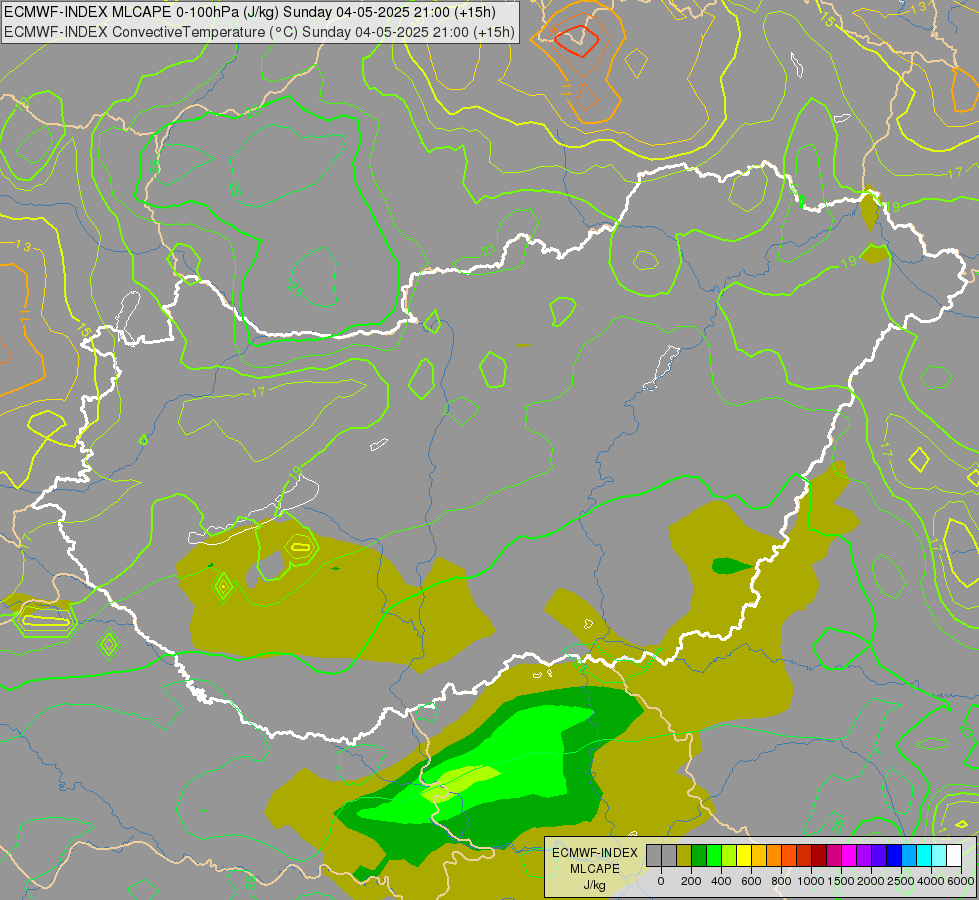
Task: Click the red-orange legend swatch right of 800
Action: [x=789, y=855]
